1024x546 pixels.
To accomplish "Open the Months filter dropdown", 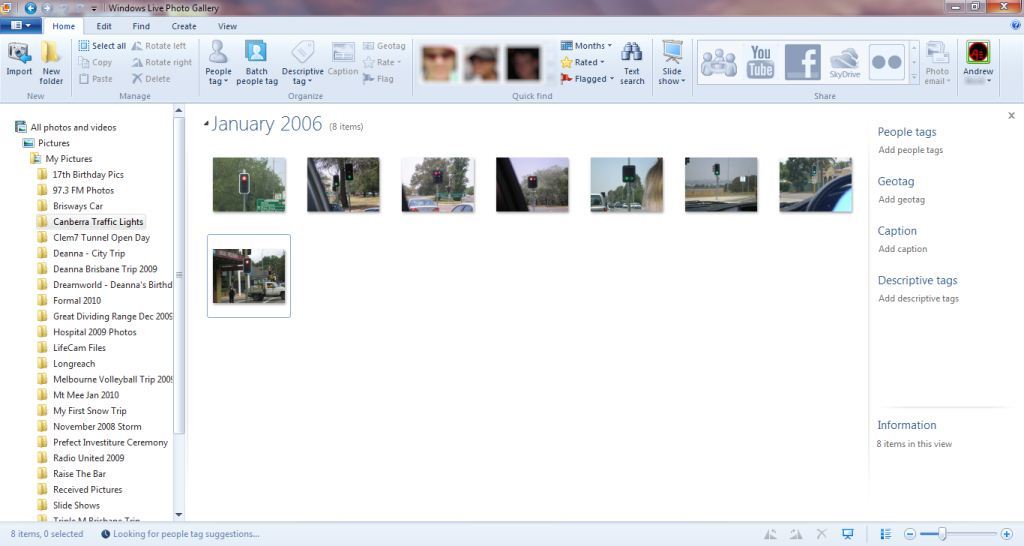I will [586, 46].
